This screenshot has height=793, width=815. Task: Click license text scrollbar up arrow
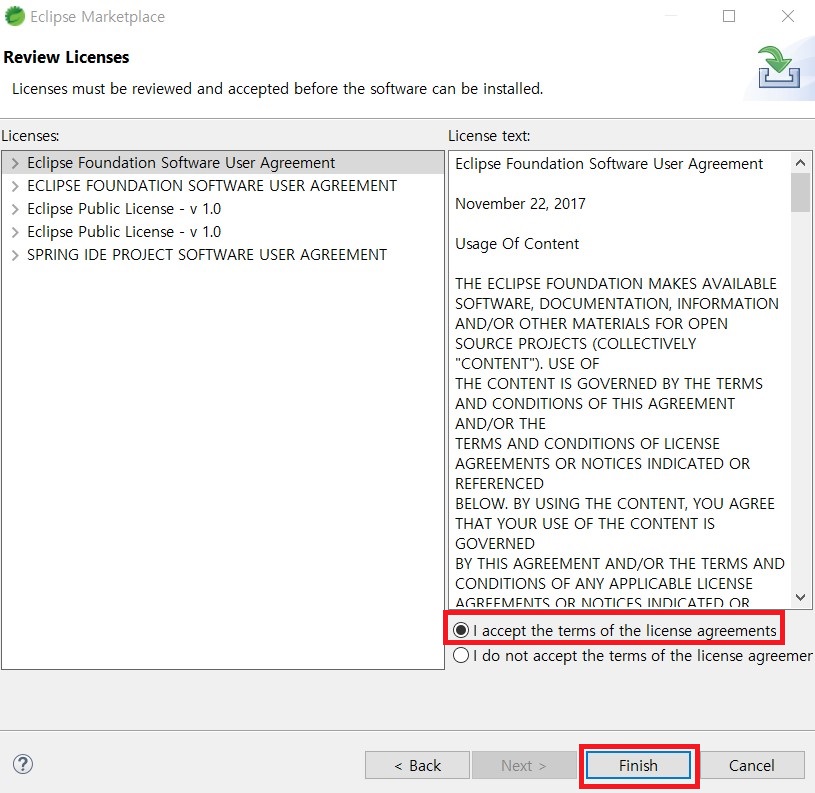click(x=800, y=163)
